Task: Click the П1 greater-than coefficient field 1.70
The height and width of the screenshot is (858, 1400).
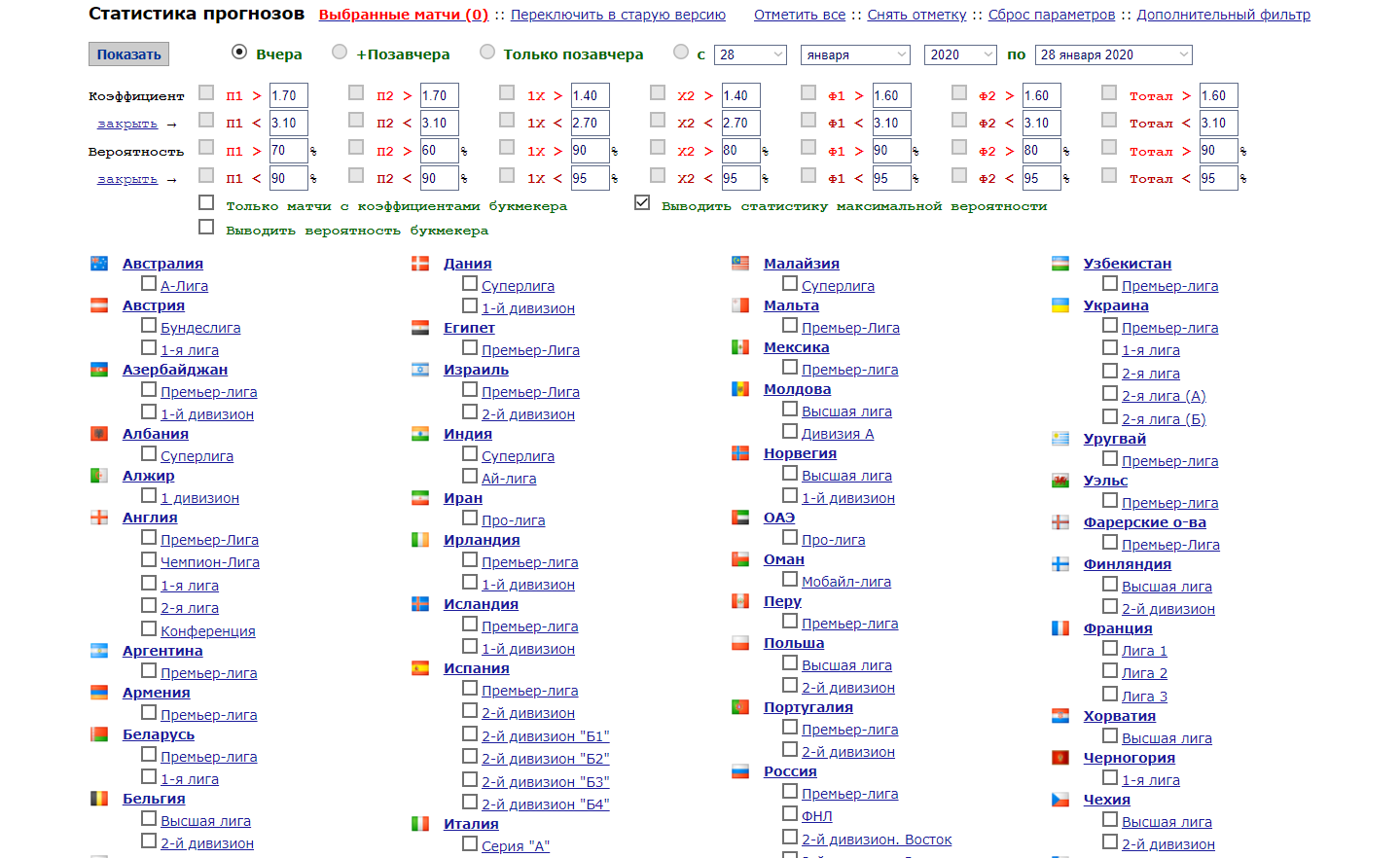Action: coord(289,95)
